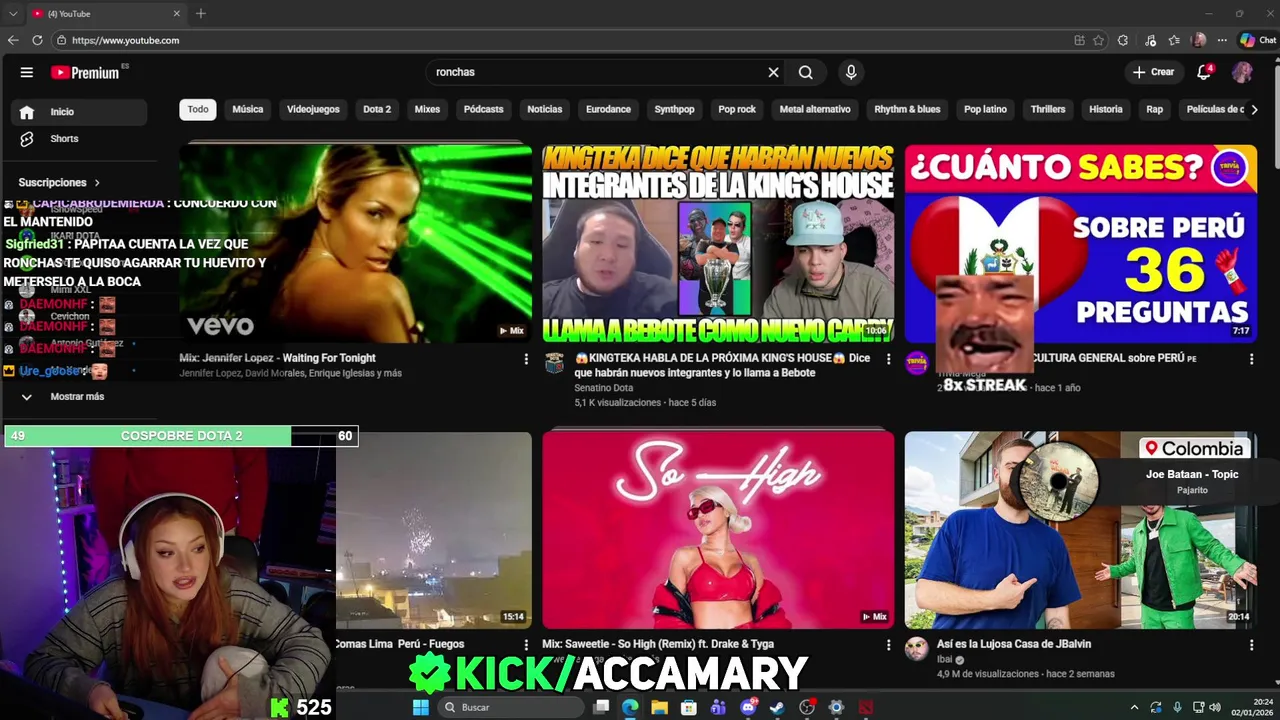This screenshot has height=720, width=1280.
Task: Open the YouTube account avatar menu
Action: coord(1242,72)
